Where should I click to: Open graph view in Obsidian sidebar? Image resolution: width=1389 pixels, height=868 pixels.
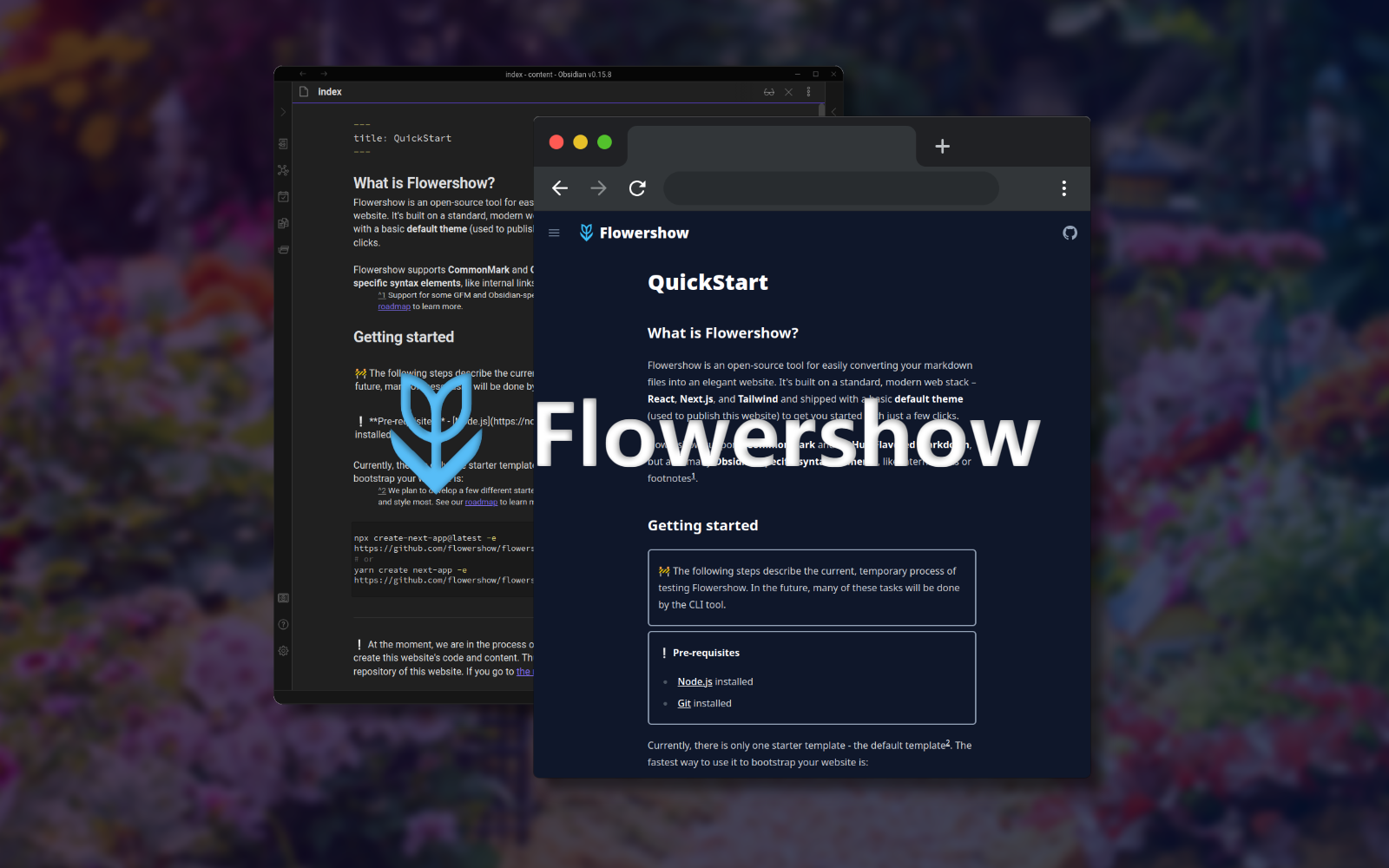click(x=282, y=170)
